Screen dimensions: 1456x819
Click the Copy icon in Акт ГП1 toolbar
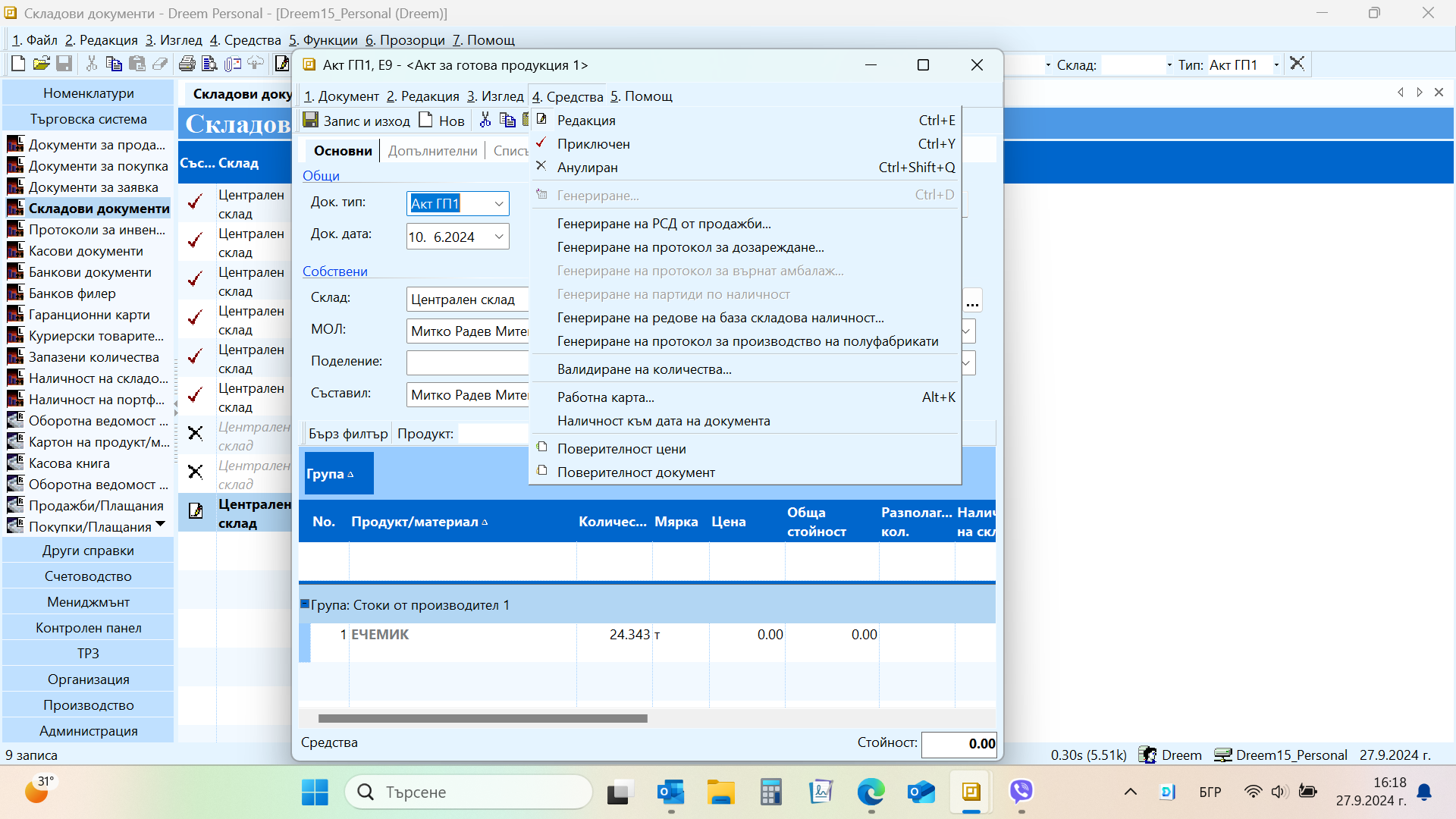[x=507, y=120]
